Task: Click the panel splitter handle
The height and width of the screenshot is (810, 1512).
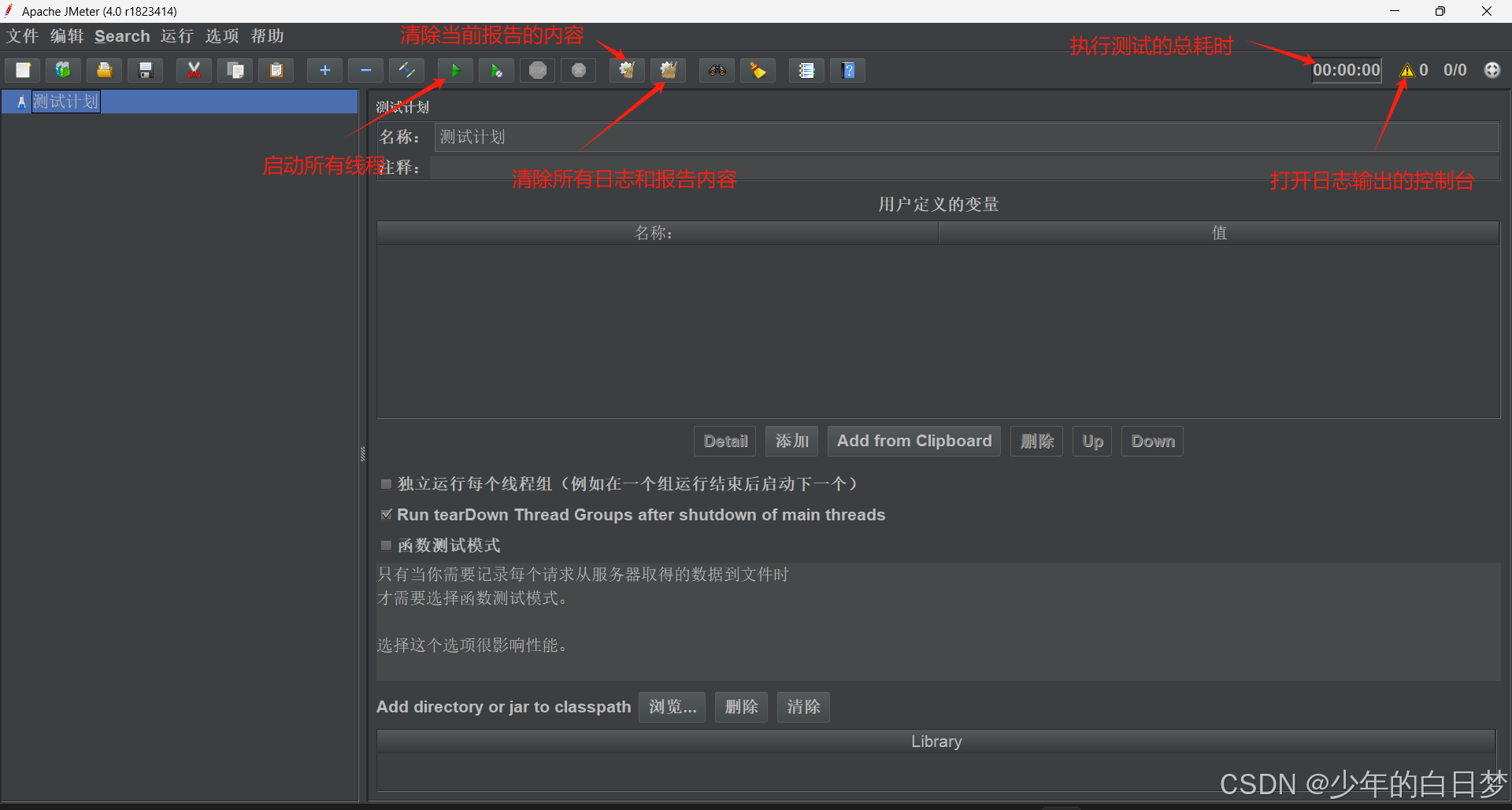Action: click(363, 453)
